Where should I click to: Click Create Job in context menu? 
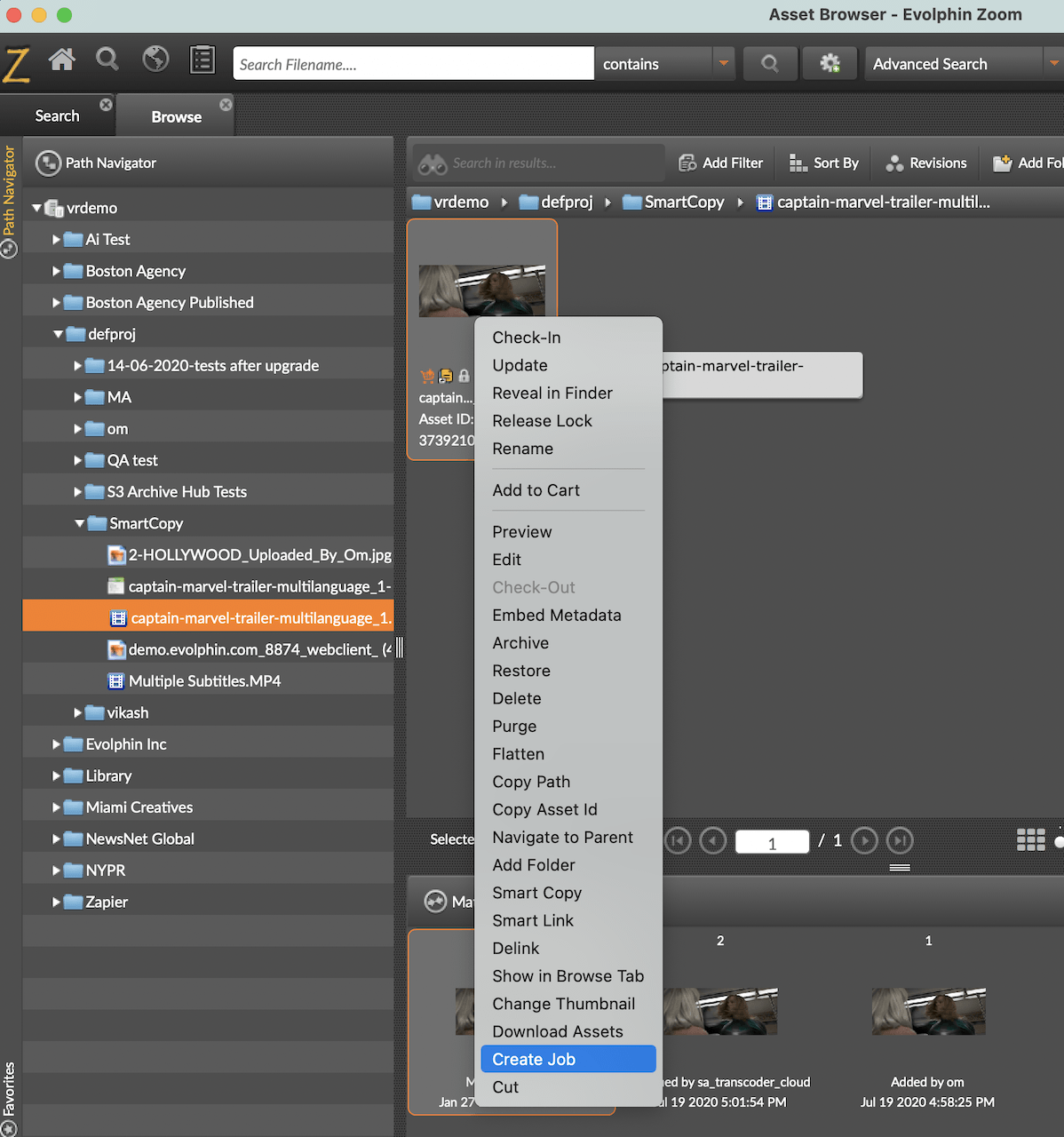coord(568,1059)
